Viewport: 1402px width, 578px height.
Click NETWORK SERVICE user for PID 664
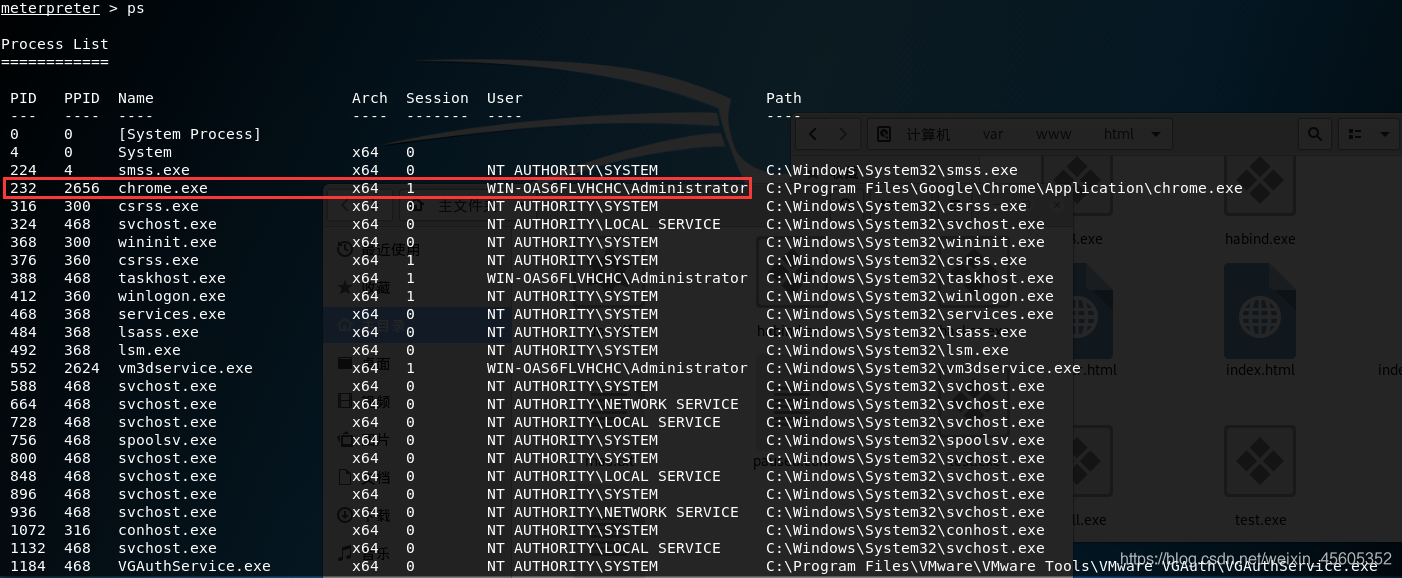(x=613, y=404)
